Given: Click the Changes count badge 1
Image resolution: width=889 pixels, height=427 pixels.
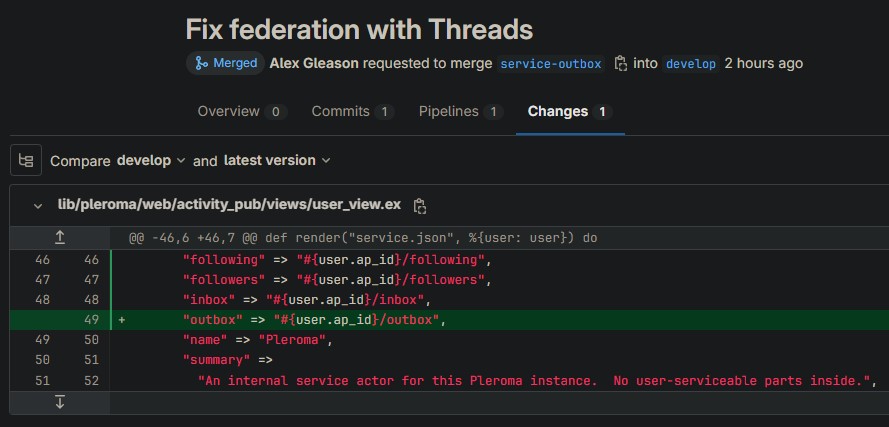Looking at the screenshot, I should tap(602, 112).
